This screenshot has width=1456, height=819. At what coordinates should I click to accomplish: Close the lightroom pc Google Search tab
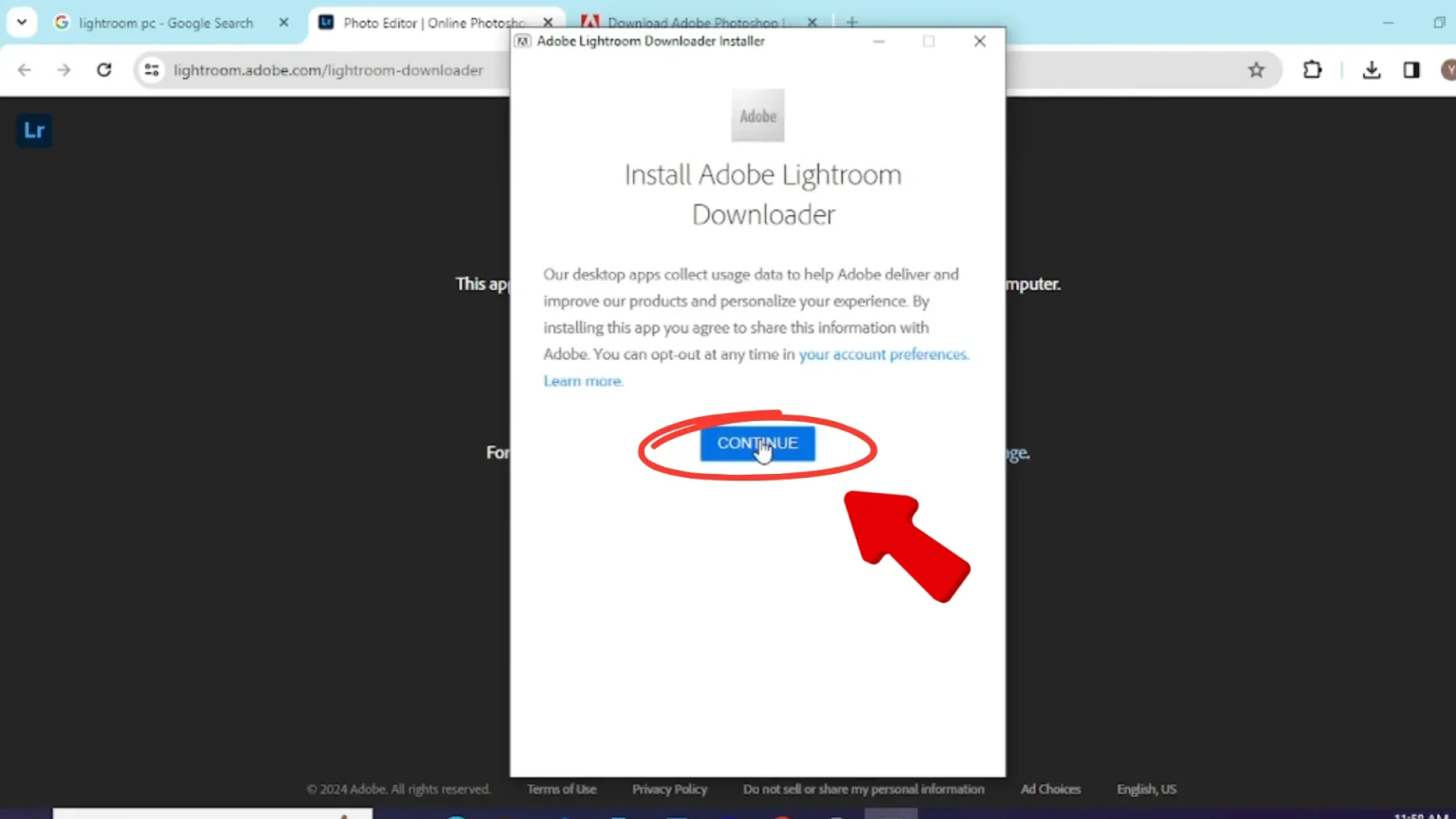pos(283,23)
